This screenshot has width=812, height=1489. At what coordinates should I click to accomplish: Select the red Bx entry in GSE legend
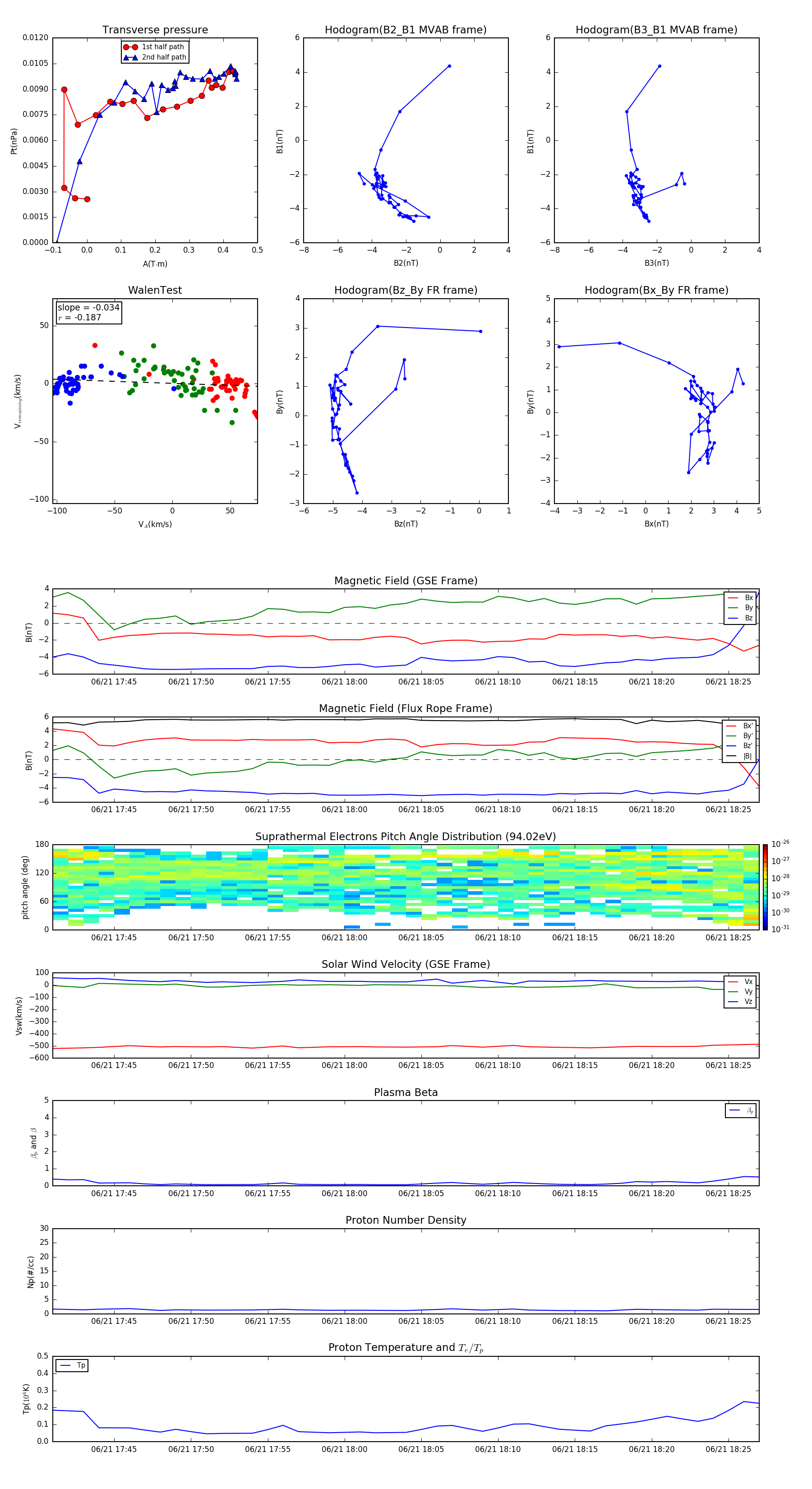coord(740,598)
